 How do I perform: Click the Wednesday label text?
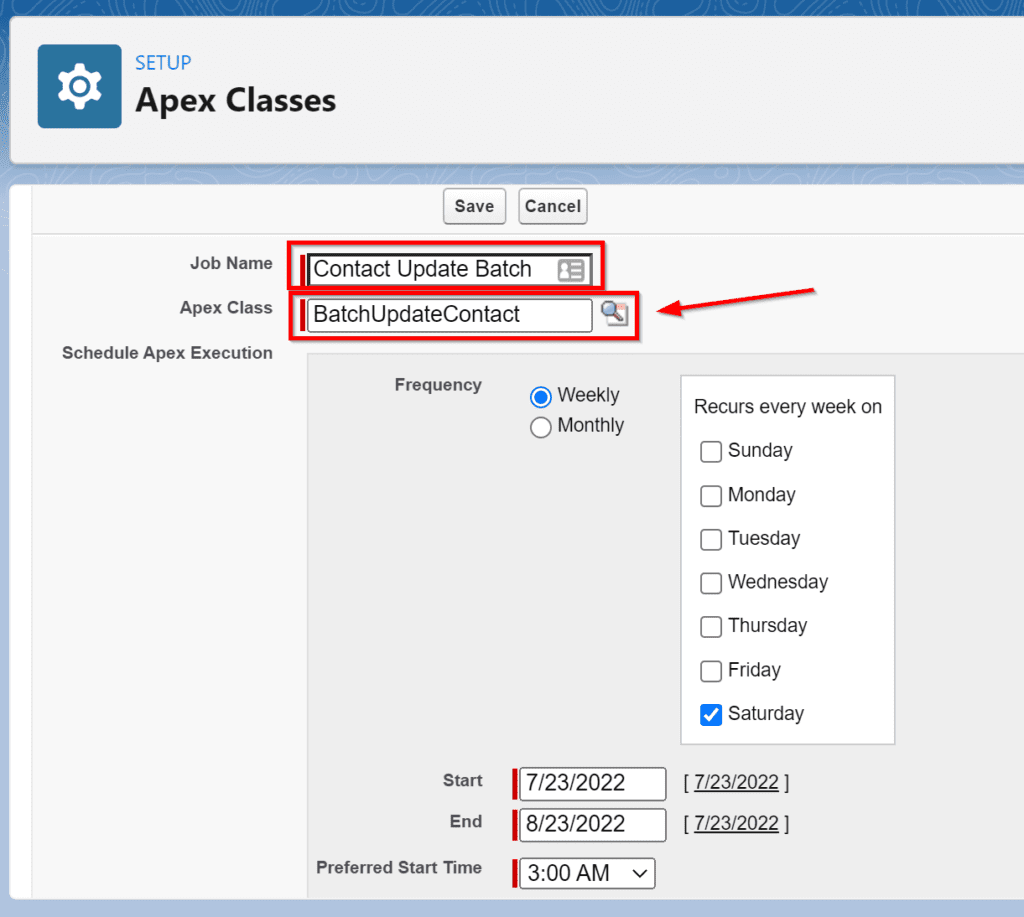[778, 581]
